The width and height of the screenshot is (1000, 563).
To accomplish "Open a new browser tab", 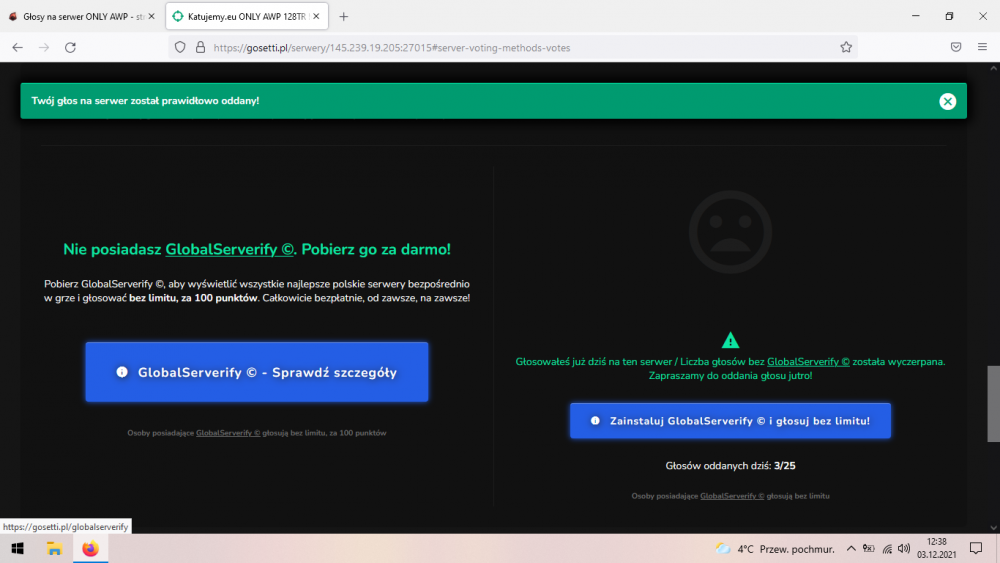I will [x=344, y=17].
